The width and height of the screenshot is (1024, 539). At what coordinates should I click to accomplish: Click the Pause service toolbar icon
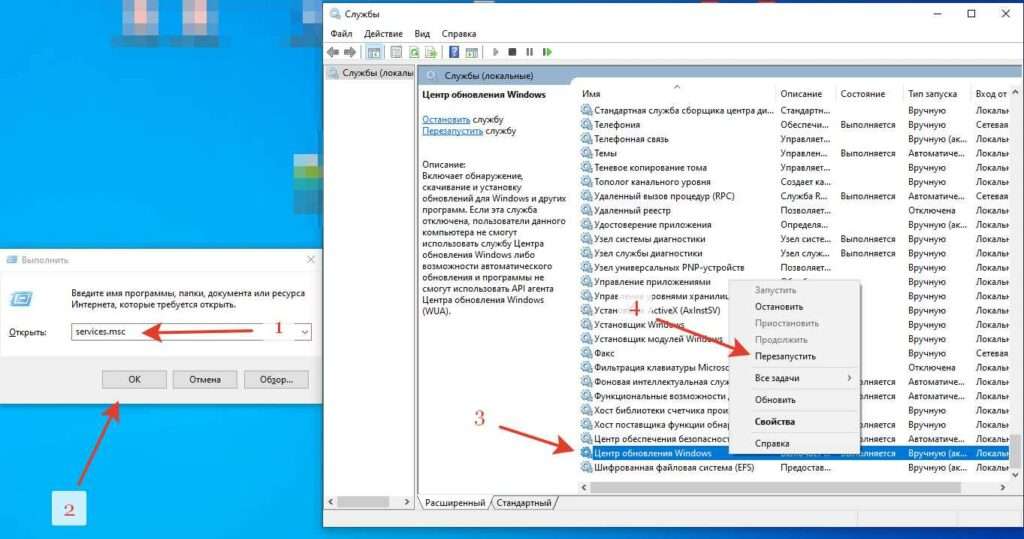click(x=530, y=52)
